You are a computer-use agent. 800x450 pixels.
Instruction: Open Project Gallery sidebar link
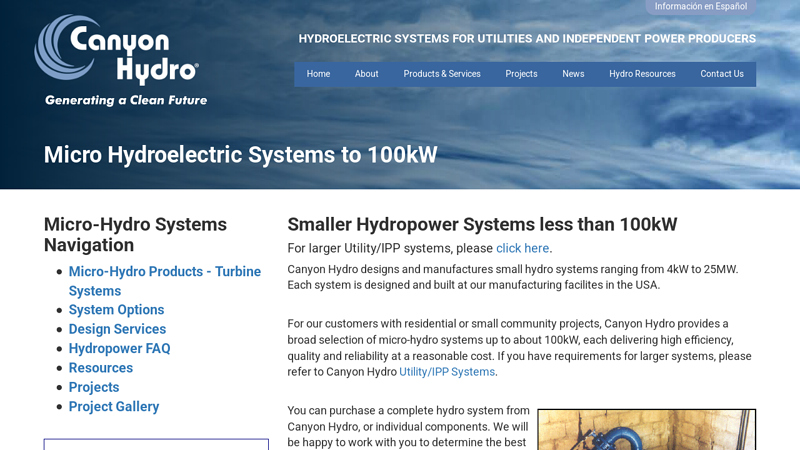(114, 407)
